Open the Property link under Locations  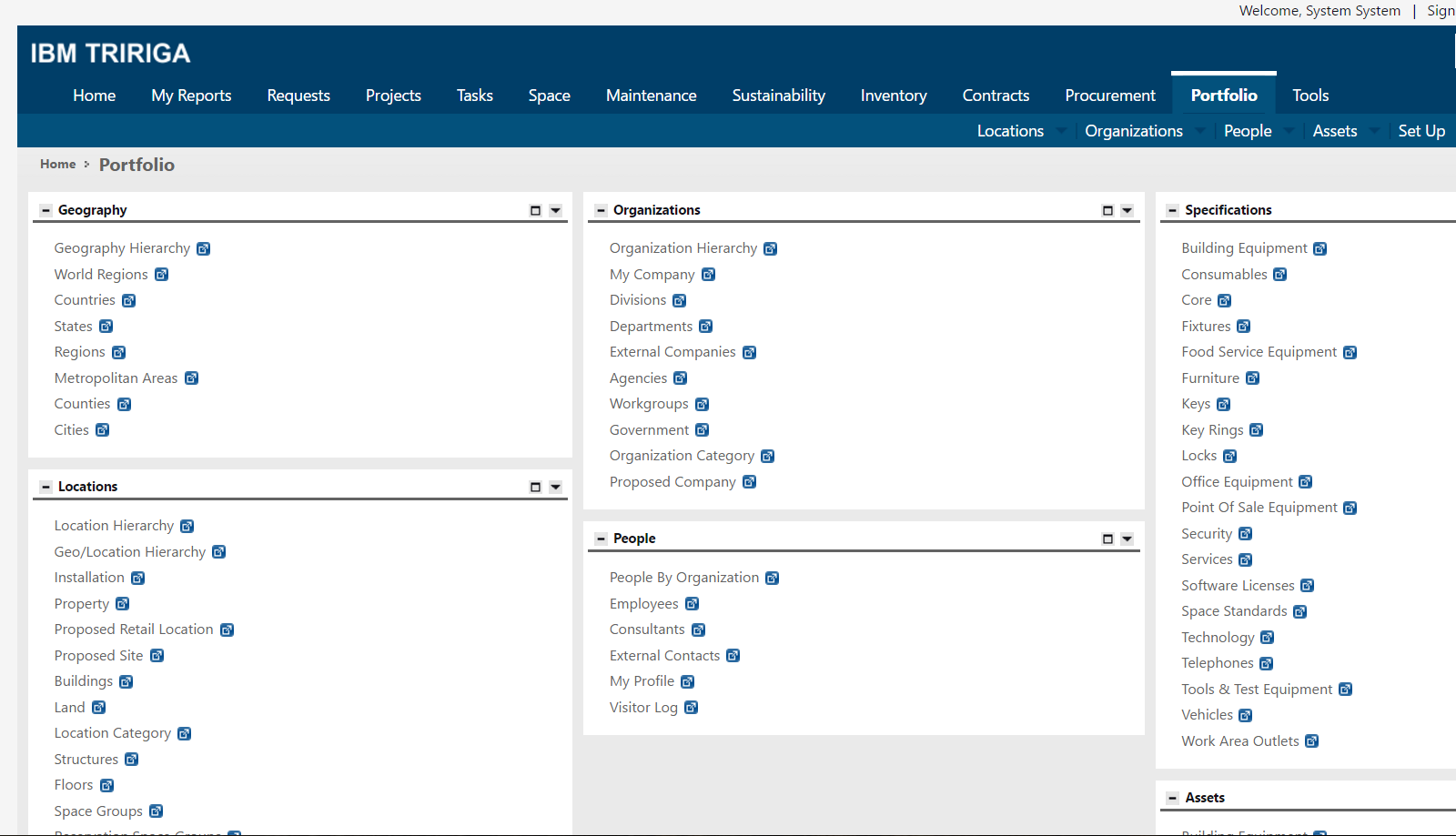[x=82, y=604]
